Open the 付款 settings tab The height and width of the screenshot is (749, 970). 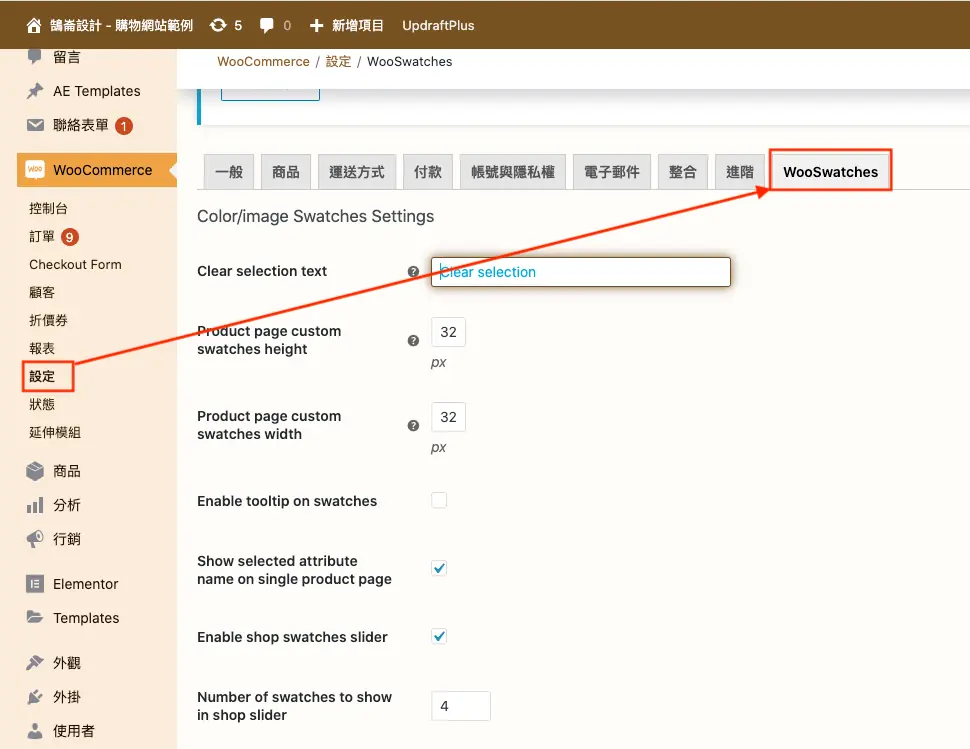(428, 172)
